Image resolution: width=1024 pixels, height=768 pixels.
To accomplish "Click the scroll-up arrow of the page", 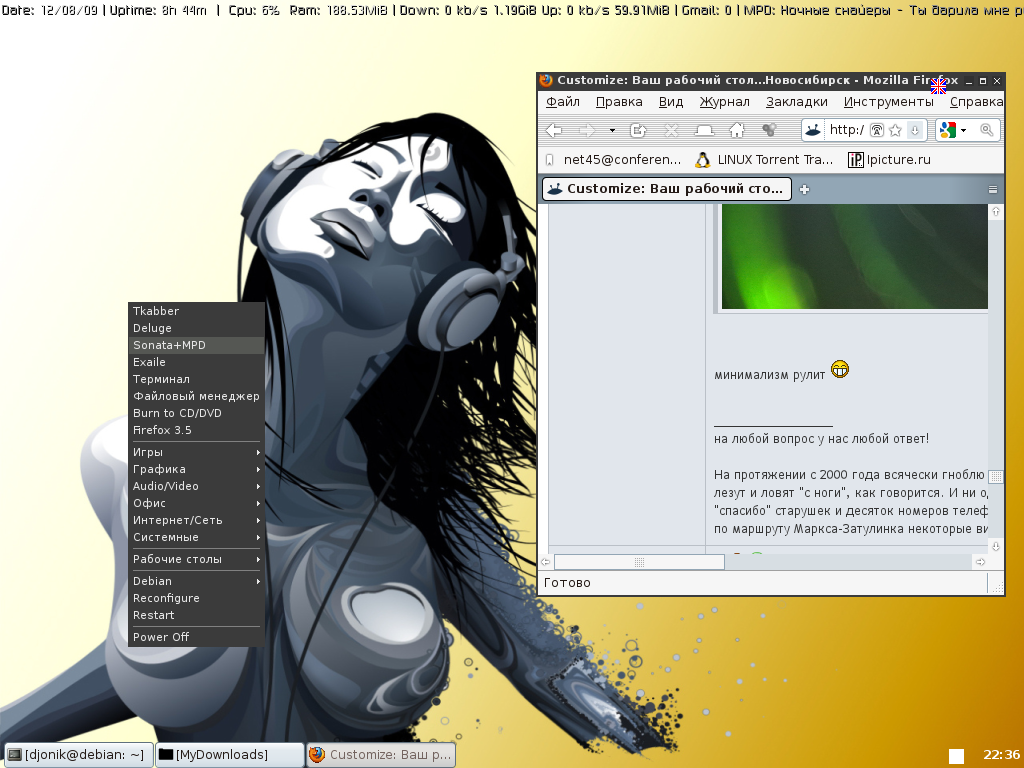I will [x=996, y=212].
